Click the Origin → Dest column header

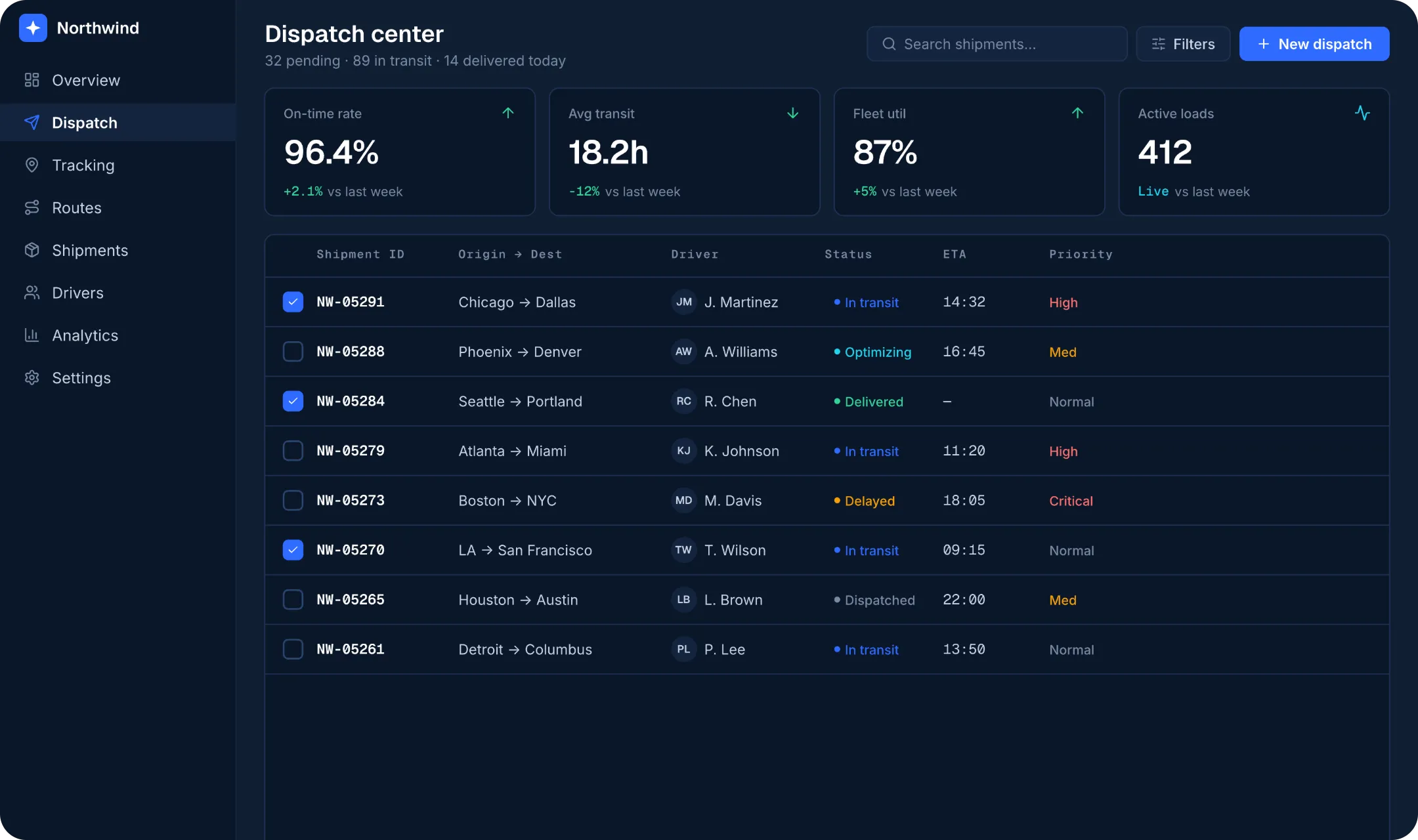click(x=510, y=255)
